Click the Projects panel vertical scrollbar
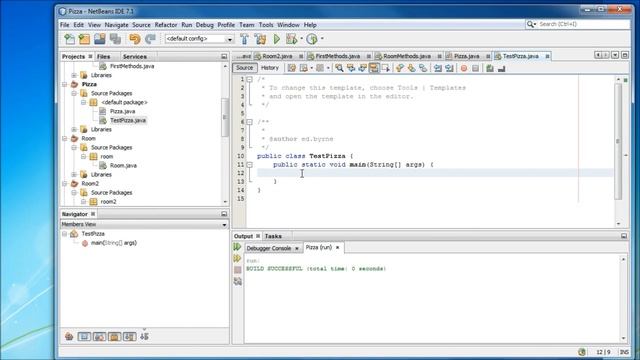This screenshot has width=640, height=360. coord(225,117)
